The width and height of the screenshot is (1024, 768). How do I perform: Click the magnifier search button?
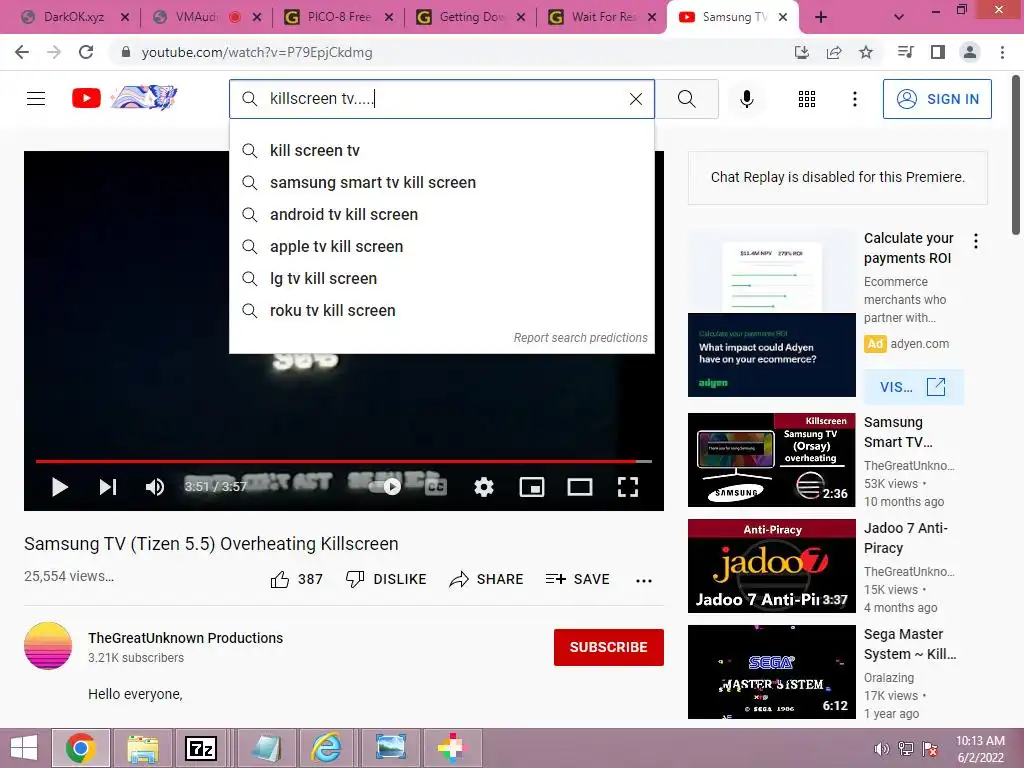(686, 99)
